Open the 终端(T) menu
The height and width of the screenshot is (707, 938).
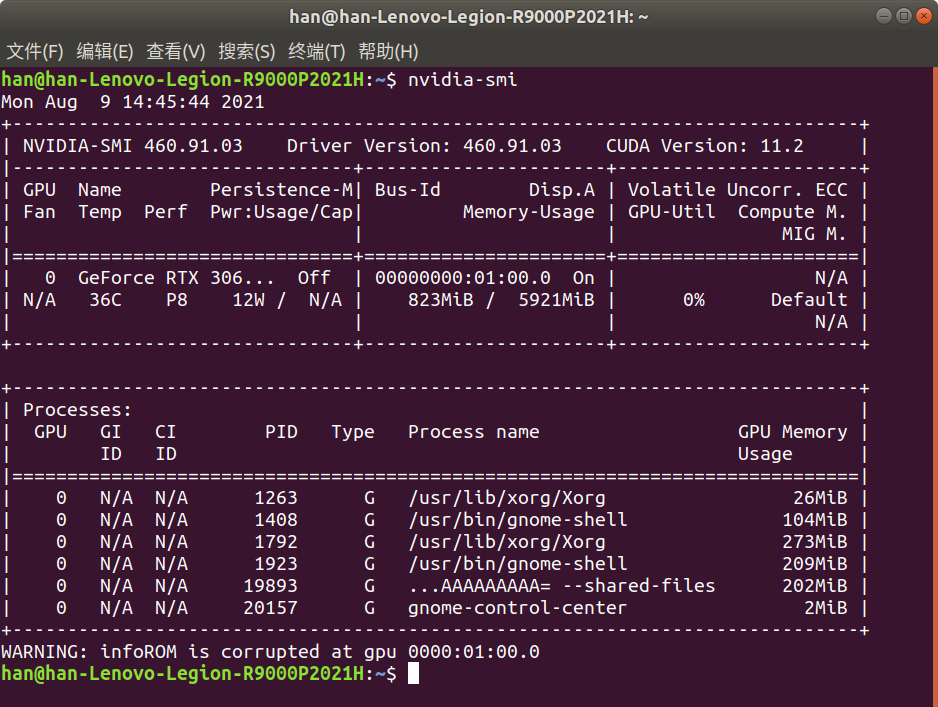[x=316, y=52]
